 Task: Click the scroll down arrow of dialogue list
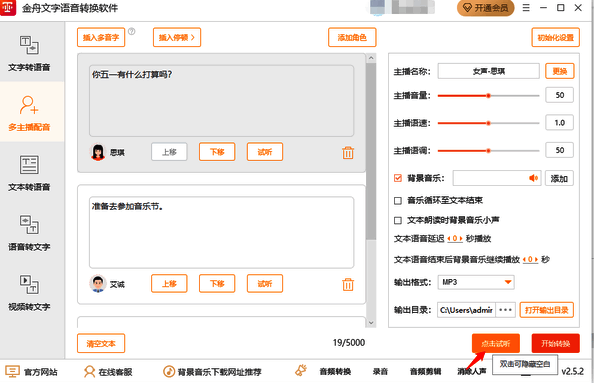371,323
